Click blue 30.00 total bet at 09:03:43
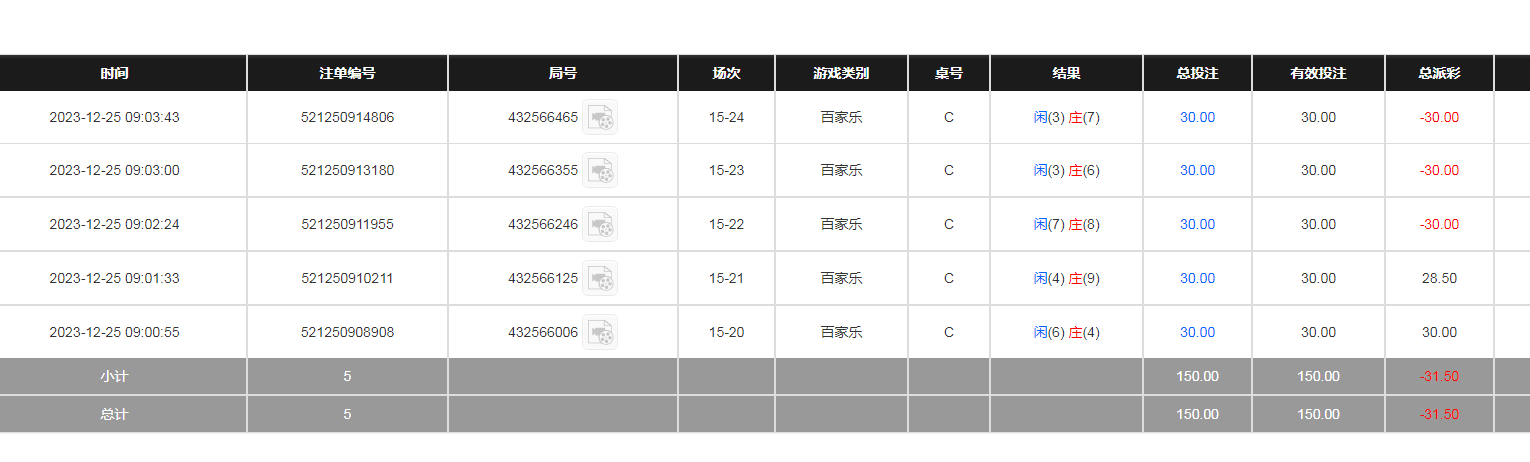Viewport: 1530px width, 462px height. click(1197, 117)
